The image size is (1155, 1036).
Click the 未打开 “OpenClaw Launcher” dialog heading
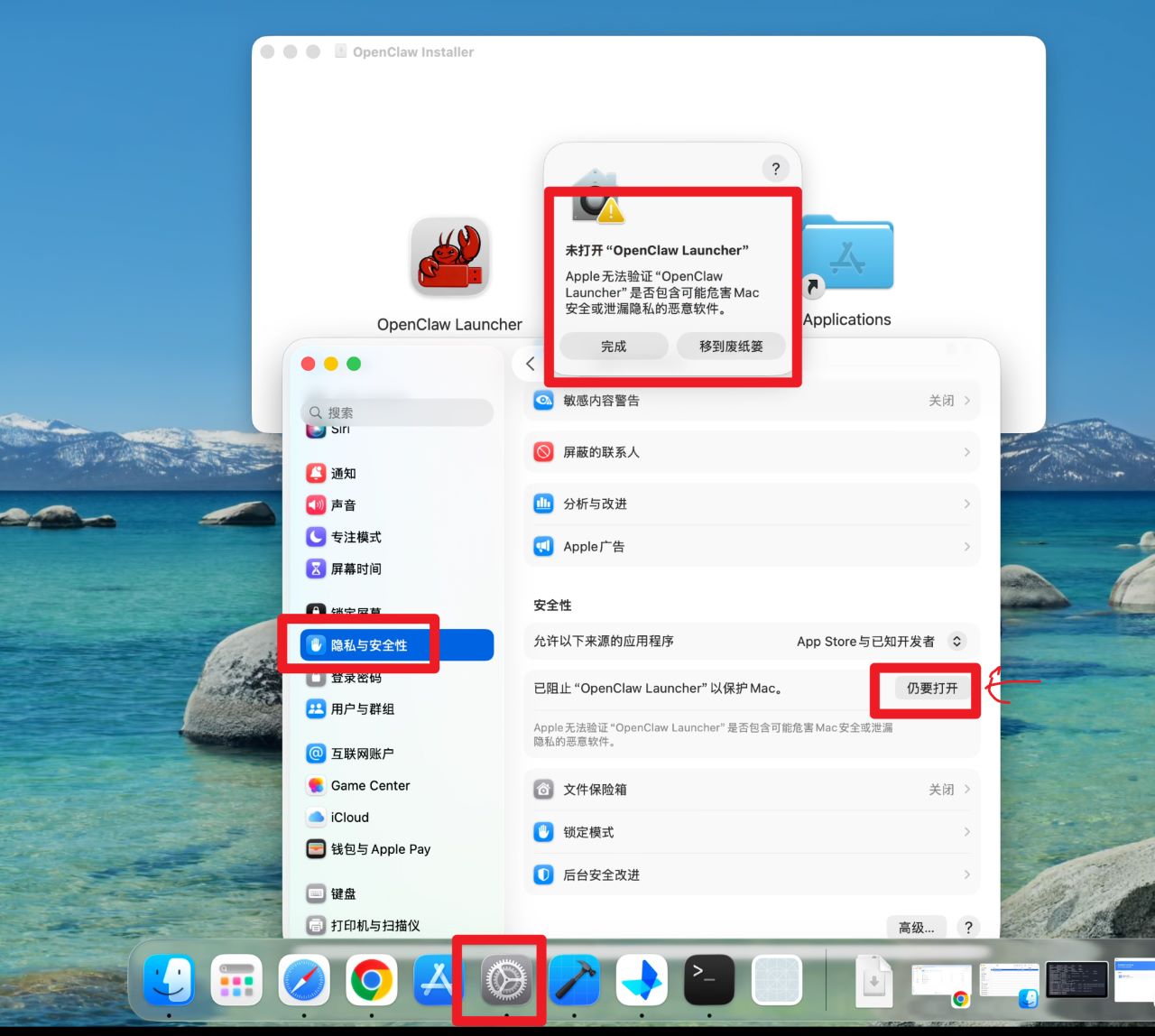[x=657, y=250]
